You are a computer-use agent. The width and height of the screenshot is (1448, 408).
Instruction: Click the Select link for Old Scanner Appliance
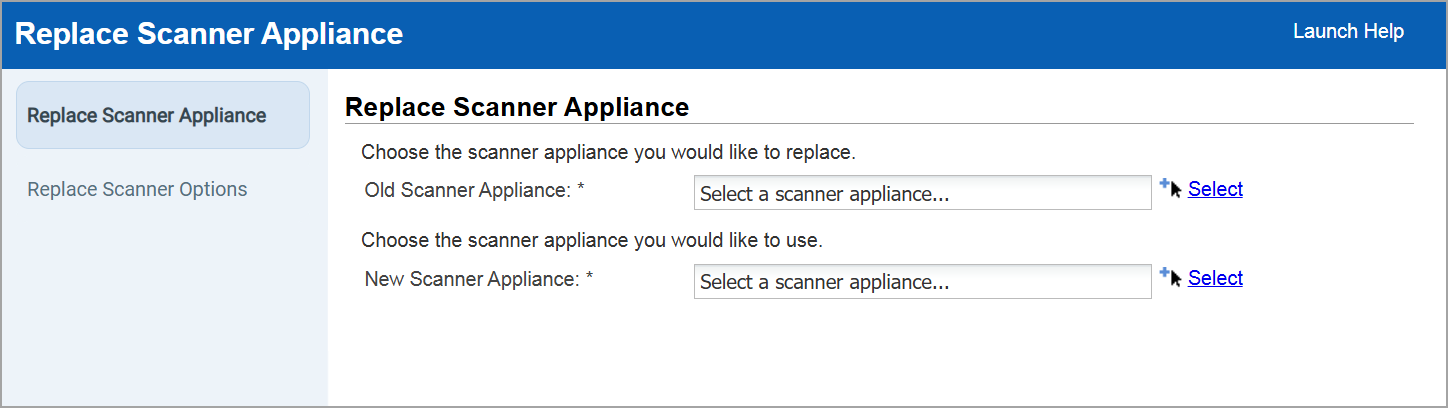1215,189
